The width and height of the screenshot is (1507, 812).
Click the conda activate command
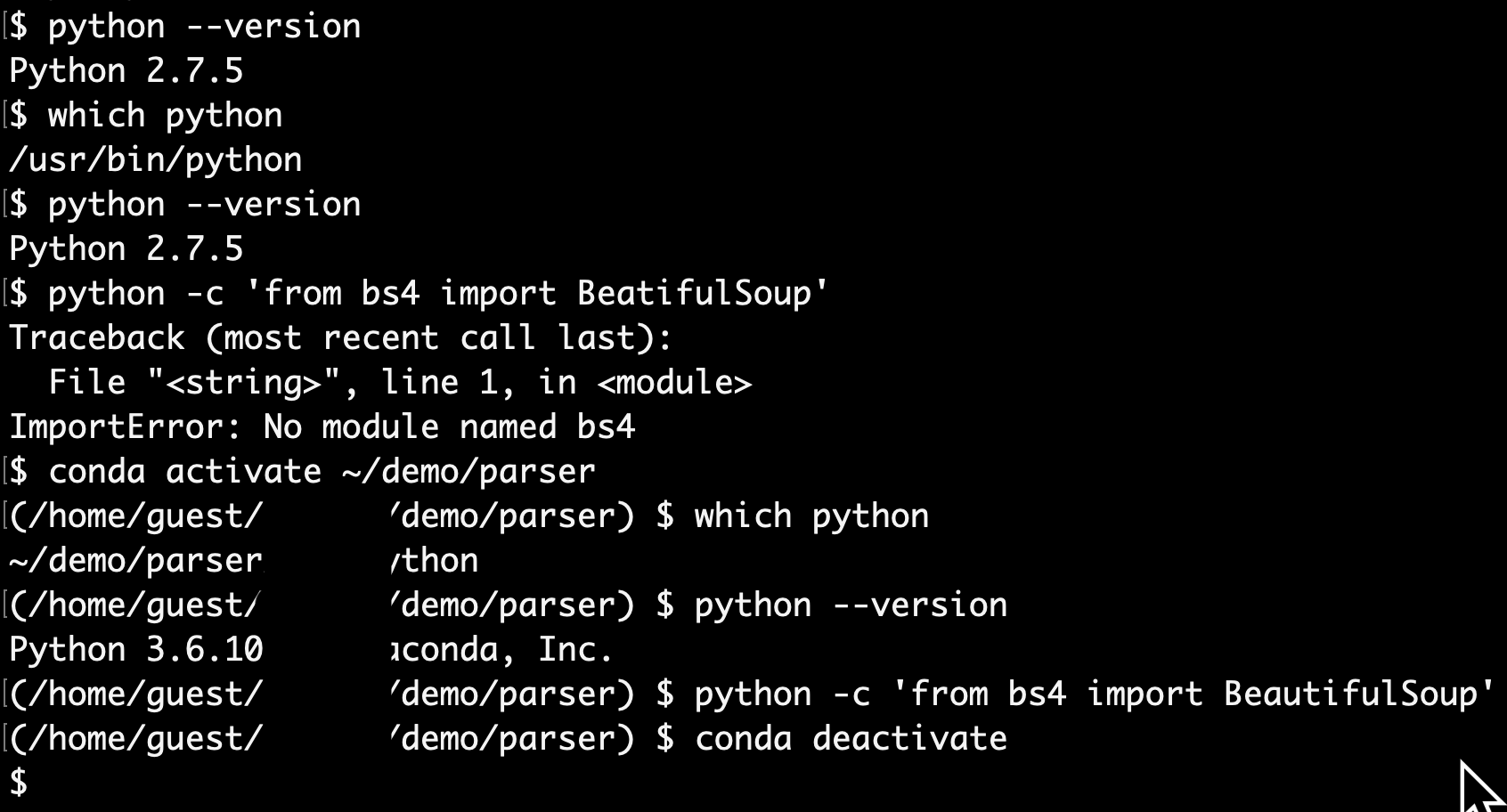click(184, 472)
